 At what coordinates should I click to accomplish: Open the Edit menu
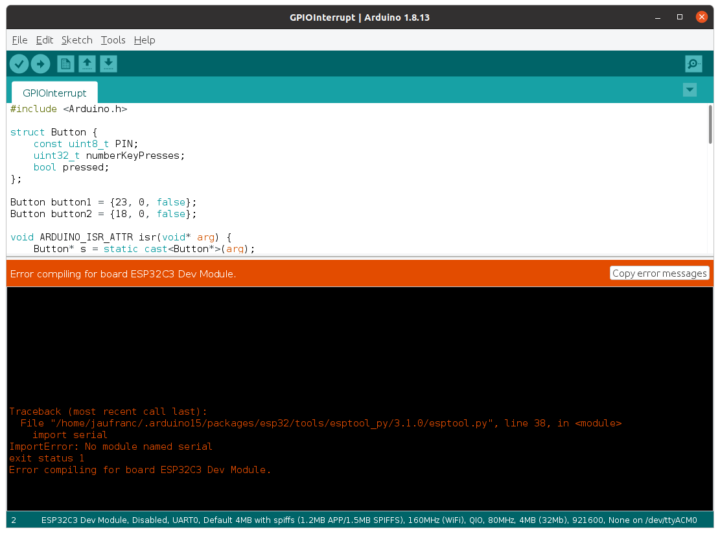pos(45,40)
